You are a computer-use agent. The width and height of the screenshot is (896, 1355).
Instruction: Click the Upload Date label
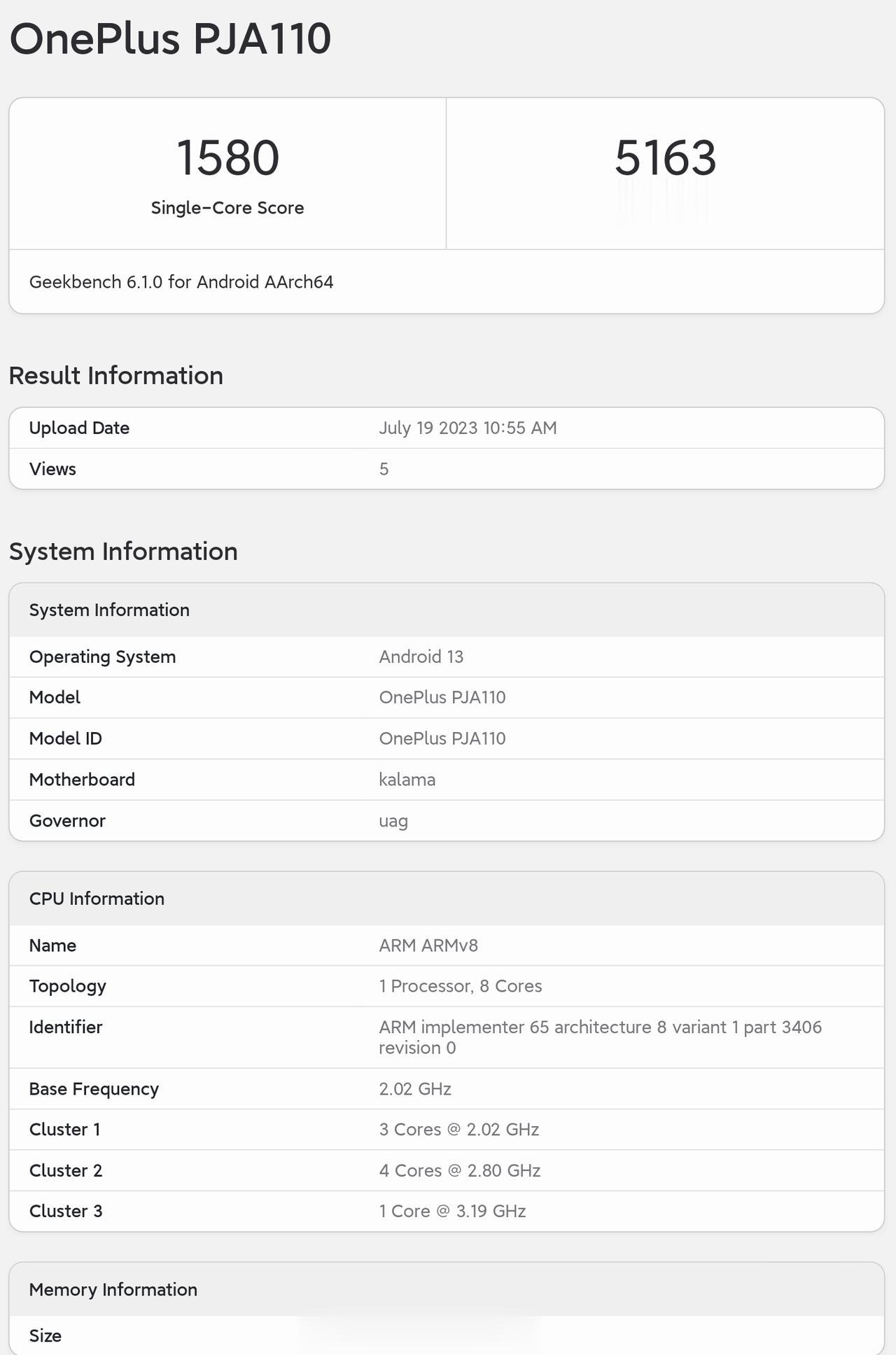click(x=79, y=428)
